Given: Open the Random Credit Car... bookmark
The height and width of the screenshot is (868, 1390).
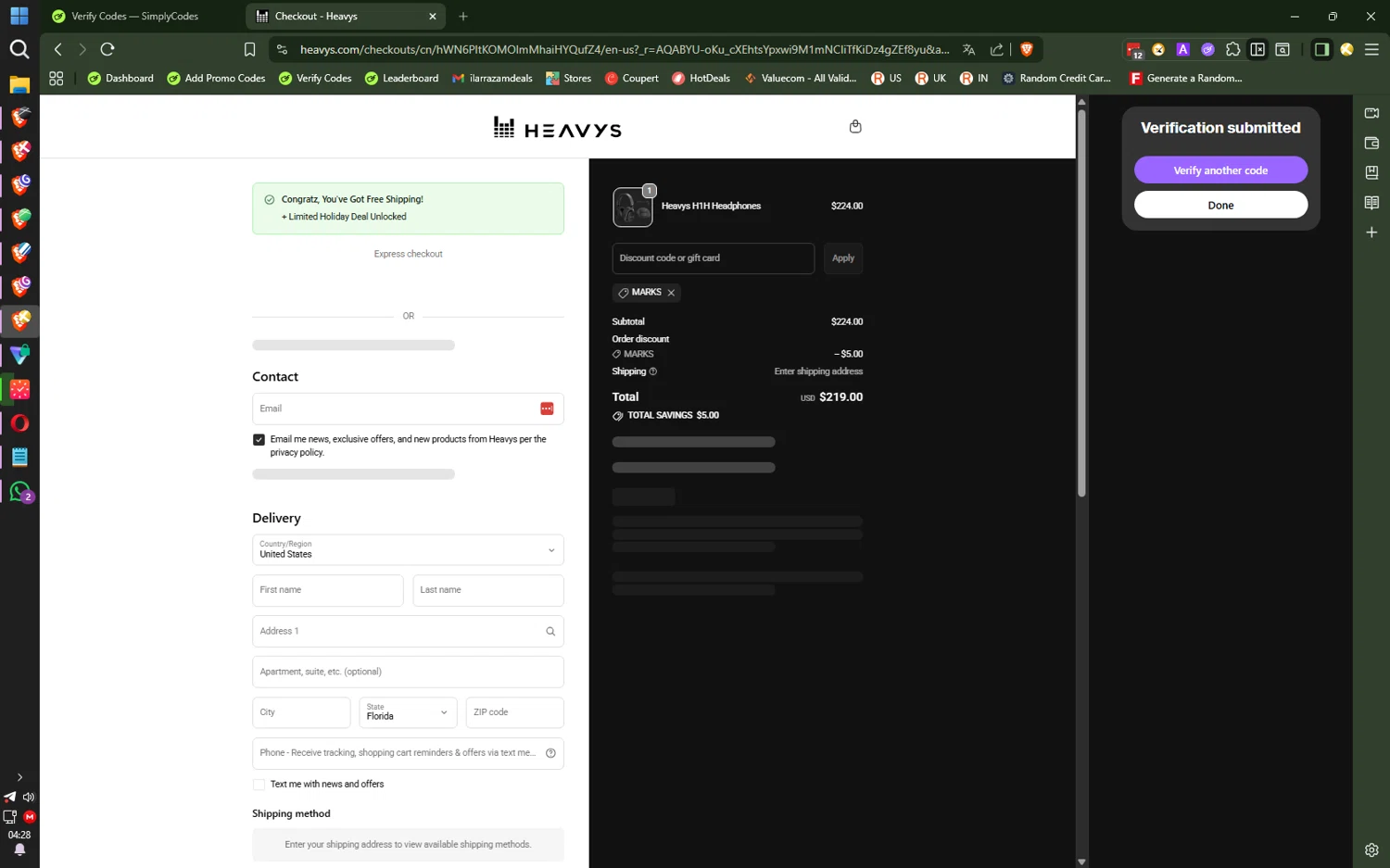Looking at the screenshot, I should (1056, 79).
